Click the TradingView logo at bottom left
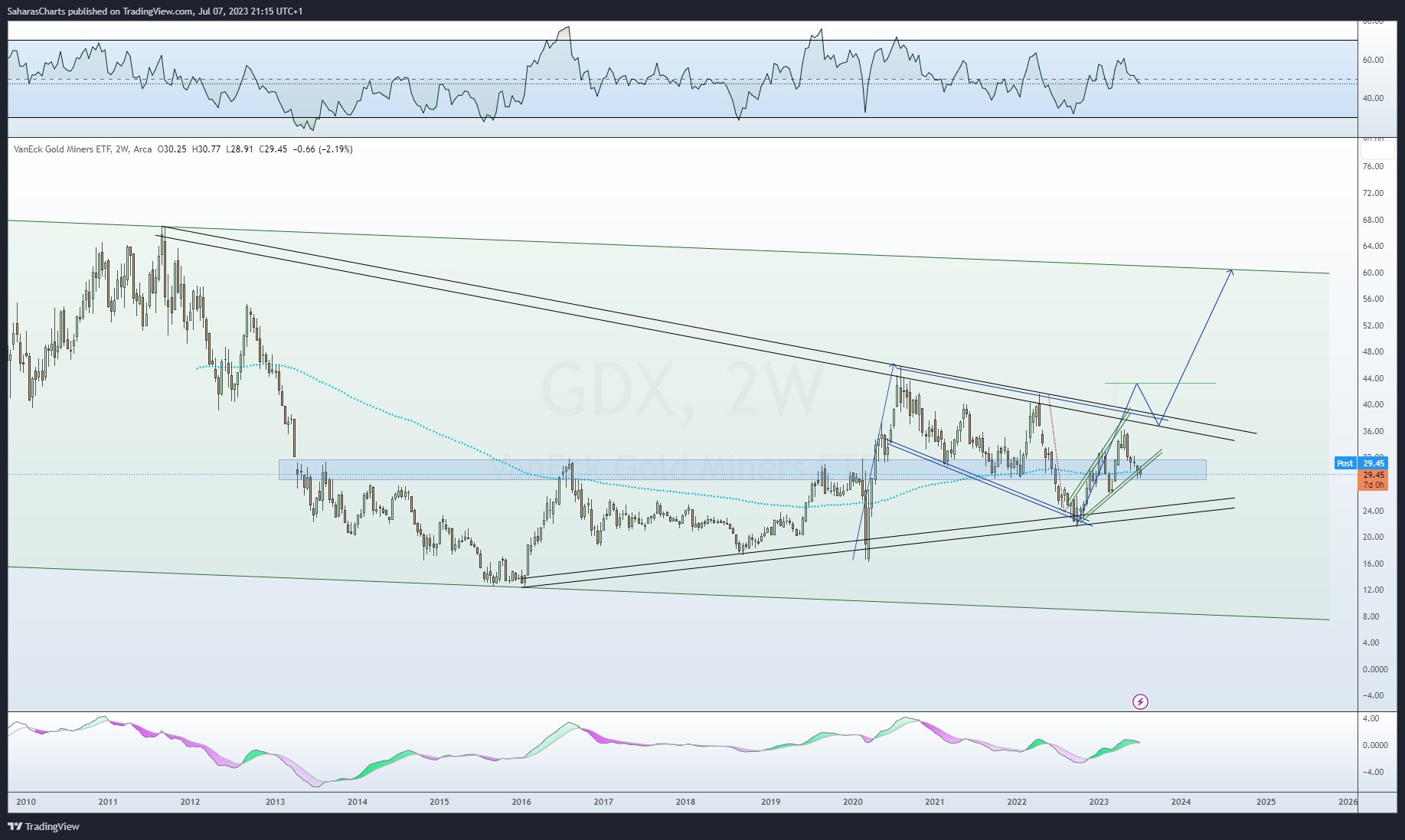Image resolution: width=1405 pixels, height=840 pixels. point(44,826)
